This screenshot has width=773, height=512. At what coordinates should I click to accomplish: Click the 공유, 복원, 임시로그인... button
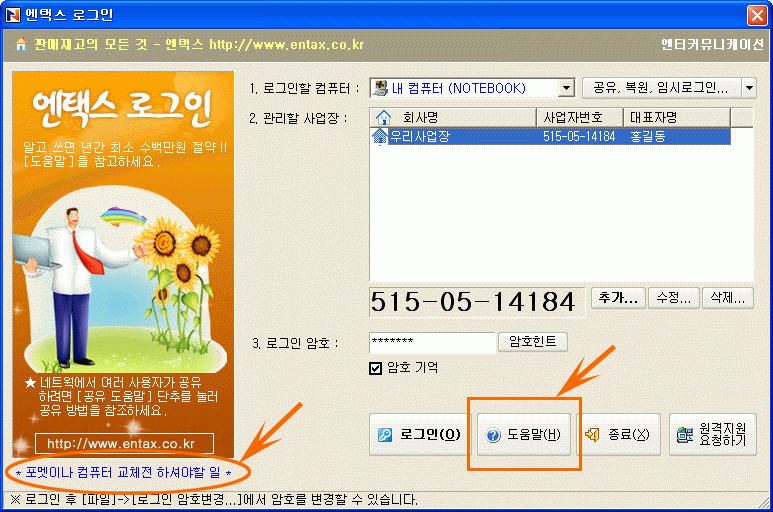point(662,88)
